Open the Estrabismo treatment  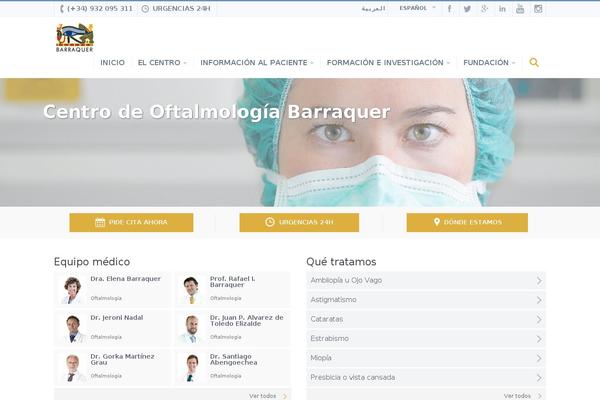(426, 339)
